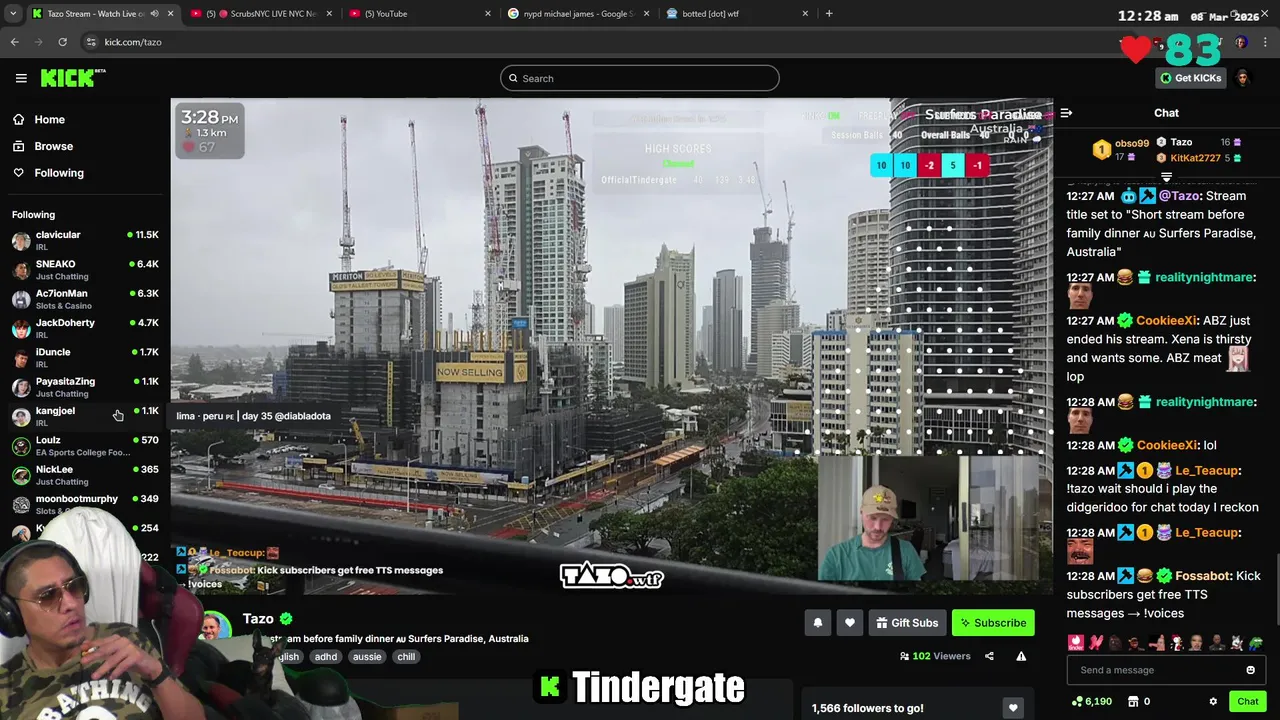This screenshot has height=720, width=1280.
Task: Open Ac7ionMan channel in Following list
Action: 85,299
